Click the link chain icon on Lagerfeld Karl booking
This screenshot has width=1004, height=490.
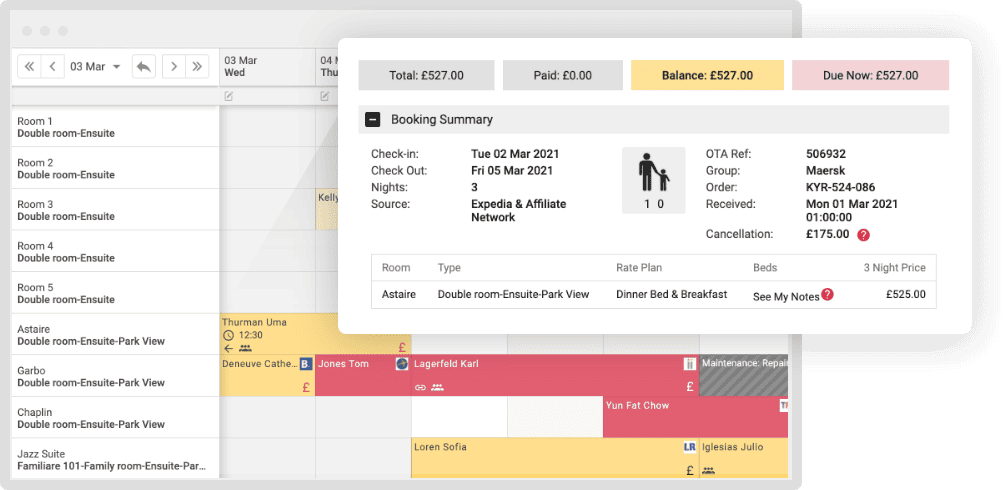(x=420, y=387)
